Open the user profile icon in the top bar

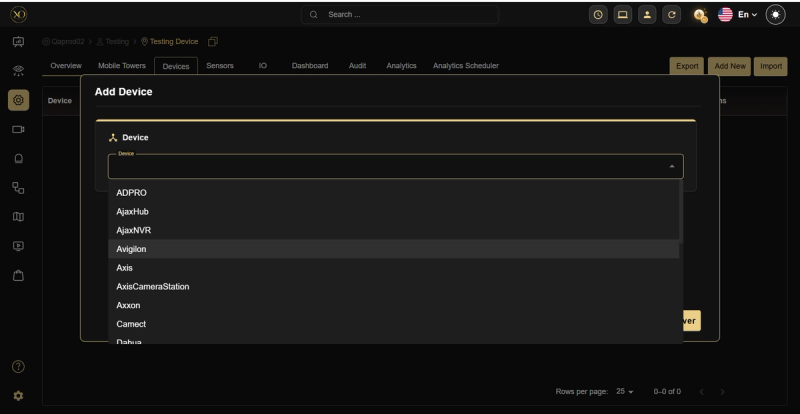[647, 15]
